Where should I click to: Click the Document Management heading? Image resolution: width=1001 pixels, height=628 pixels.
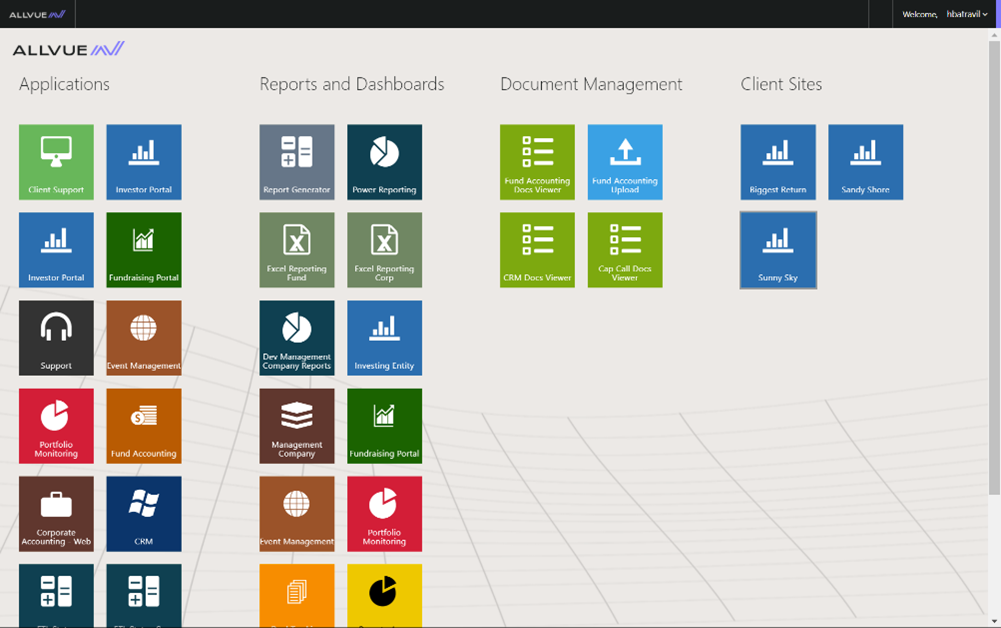click(x=591, y=84)
